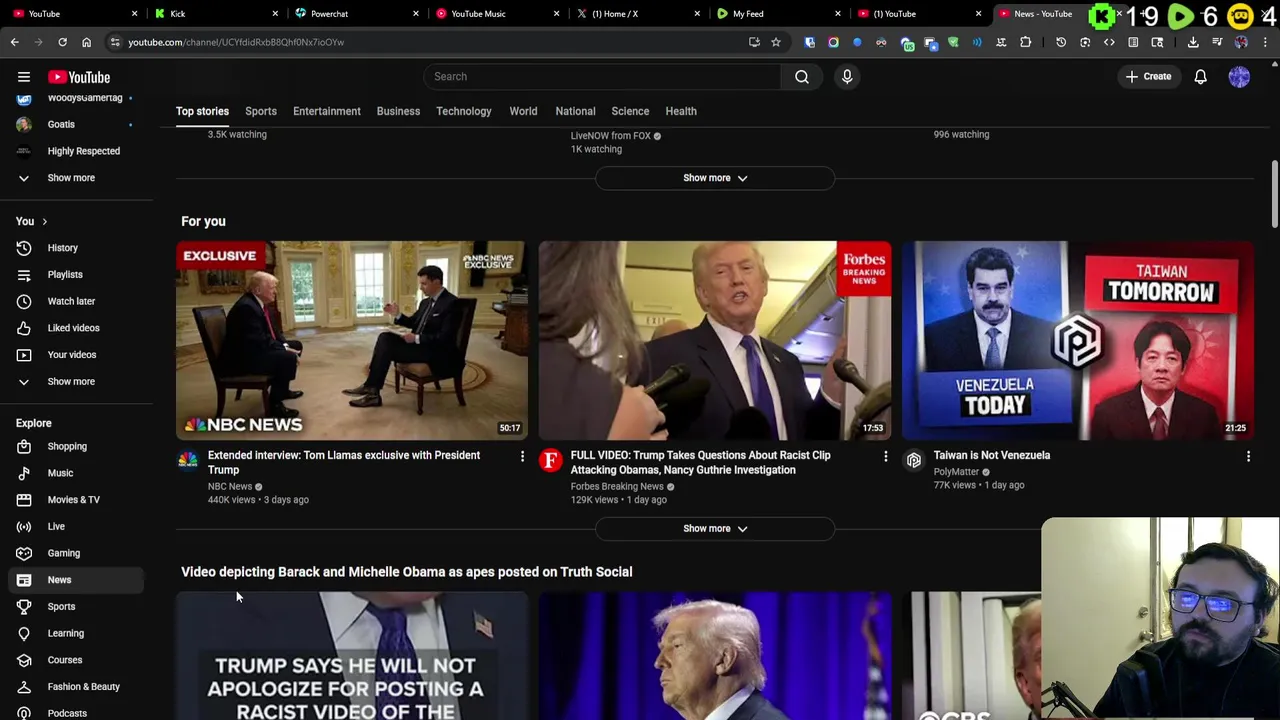This screenshot has height=720, width=1280.
Task: Open Sports in Explore sidebar
Action: 77,606
